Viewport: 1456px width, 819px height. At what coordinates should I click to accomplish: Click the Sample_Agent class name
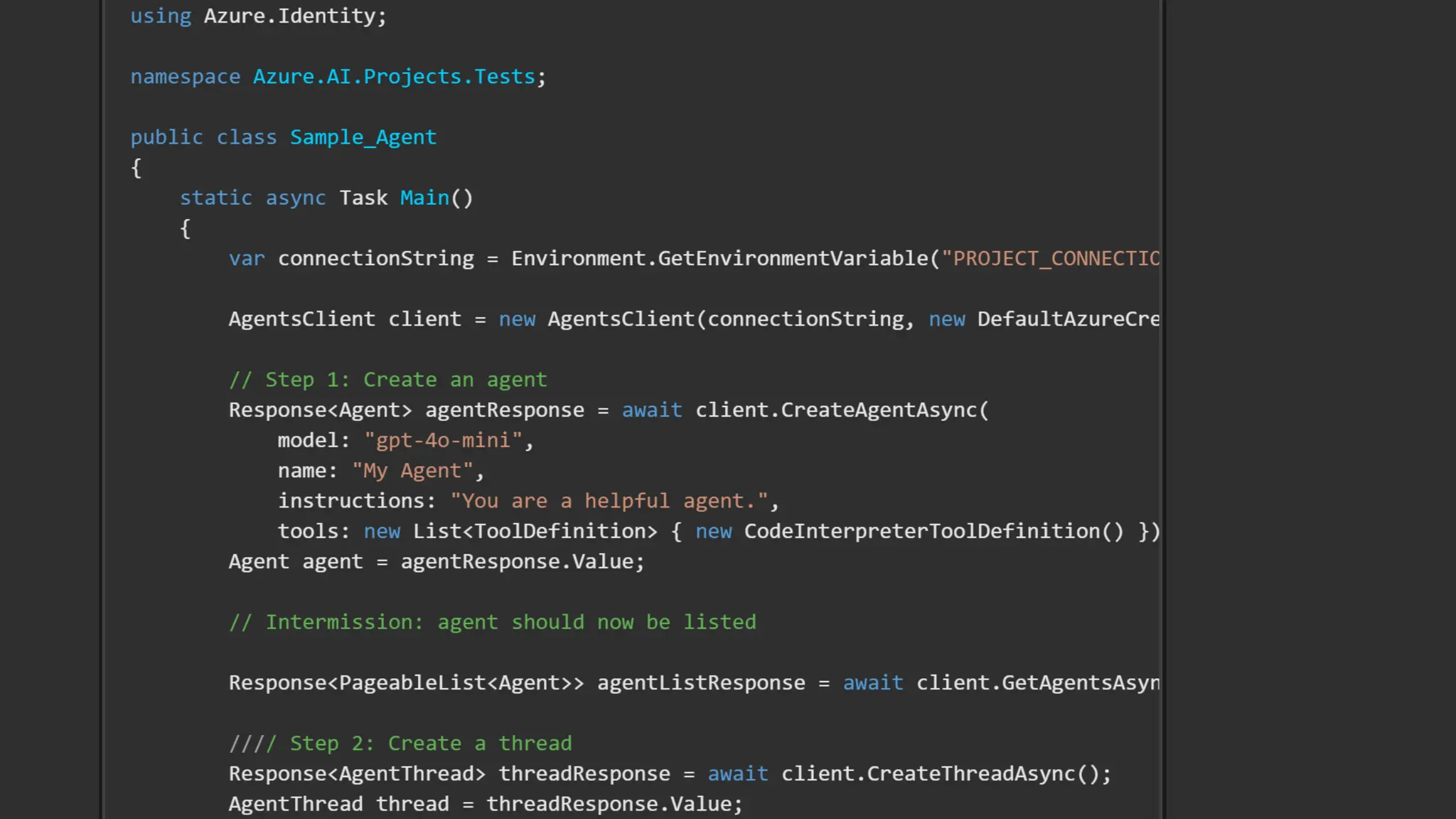(x=363, y=137)
